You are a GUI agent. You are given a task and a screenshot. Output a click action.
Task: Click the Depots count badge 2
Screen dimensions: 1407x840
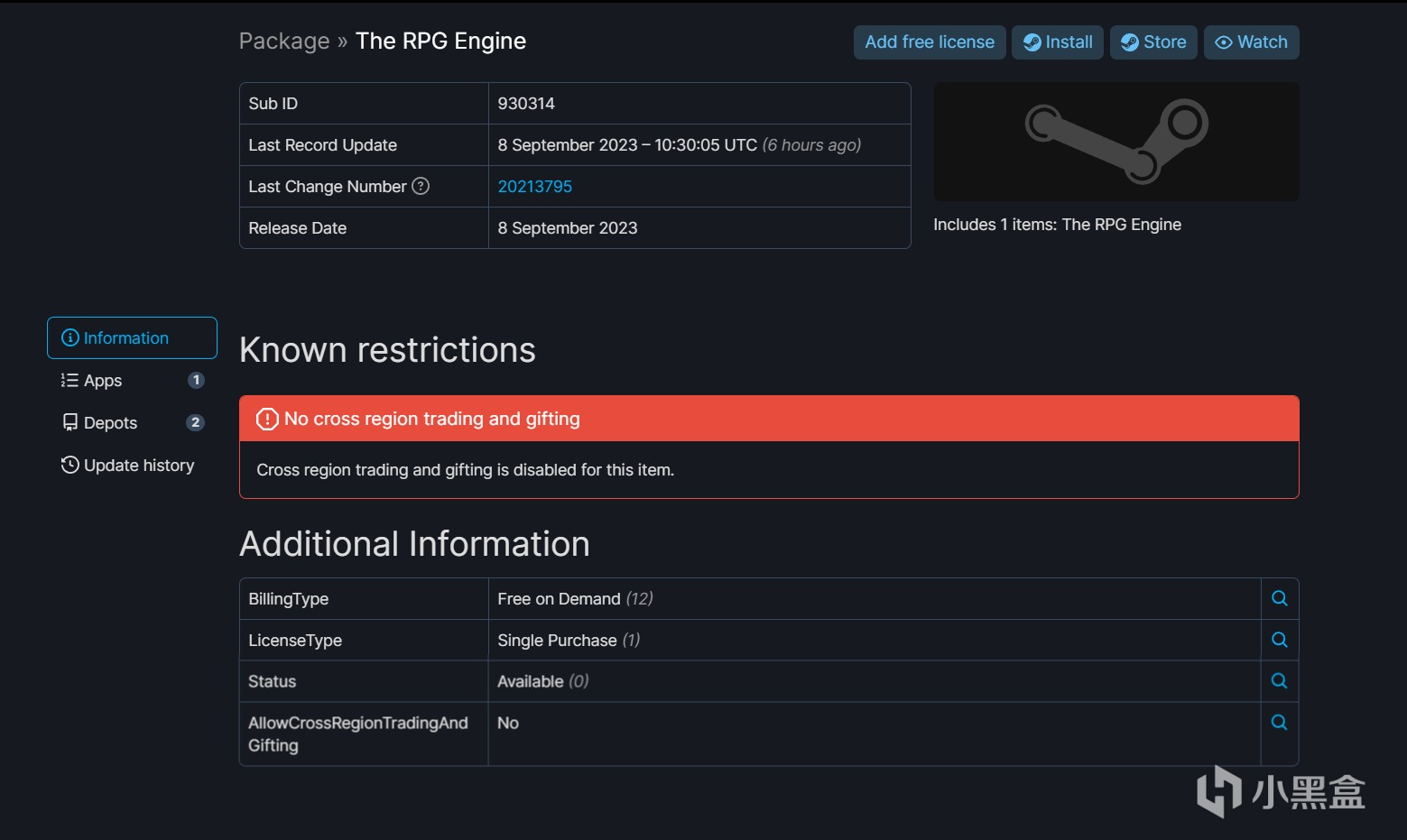coord(195,423)
